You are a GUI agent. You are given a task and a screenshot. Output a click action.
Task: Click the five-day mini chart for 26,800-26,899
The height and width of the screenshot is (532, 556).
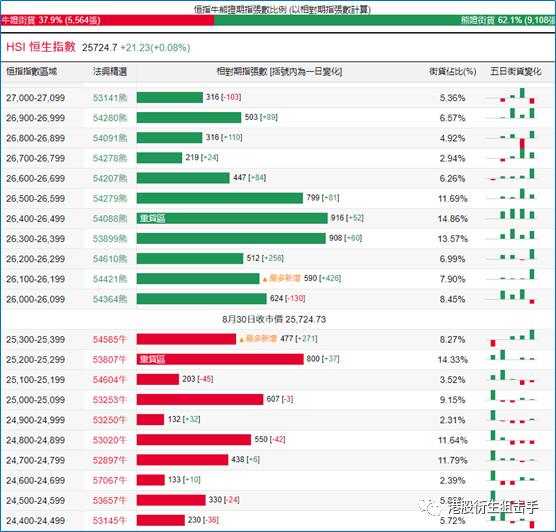pyautogui.click(x=512, y=137)
